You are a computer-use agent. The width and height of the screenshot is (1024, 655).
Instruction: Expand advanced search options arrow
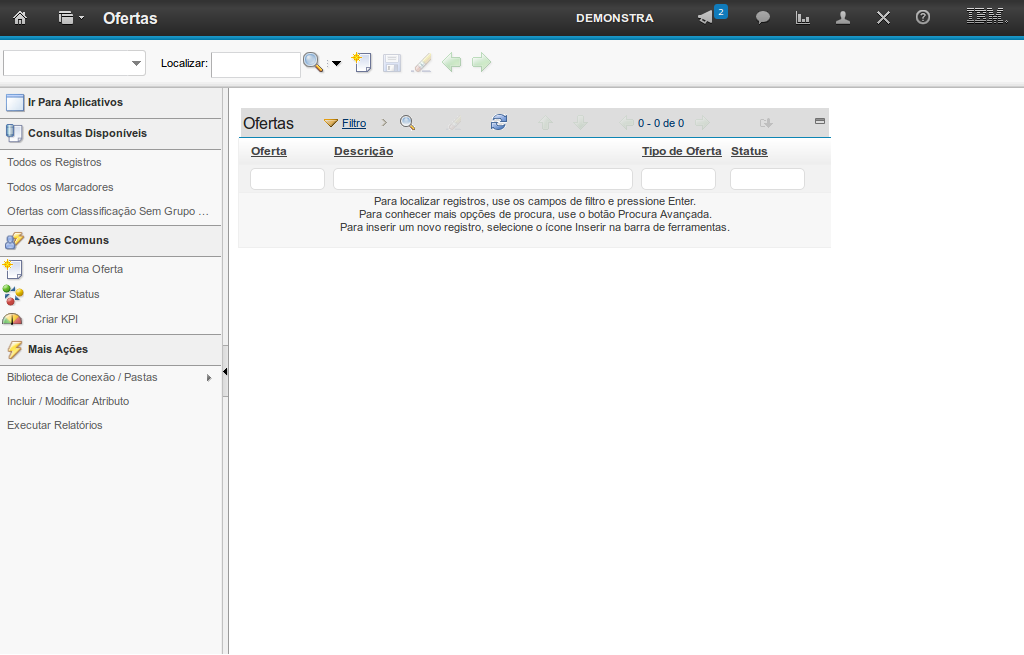pyautogui.click(x=336, y=64)
